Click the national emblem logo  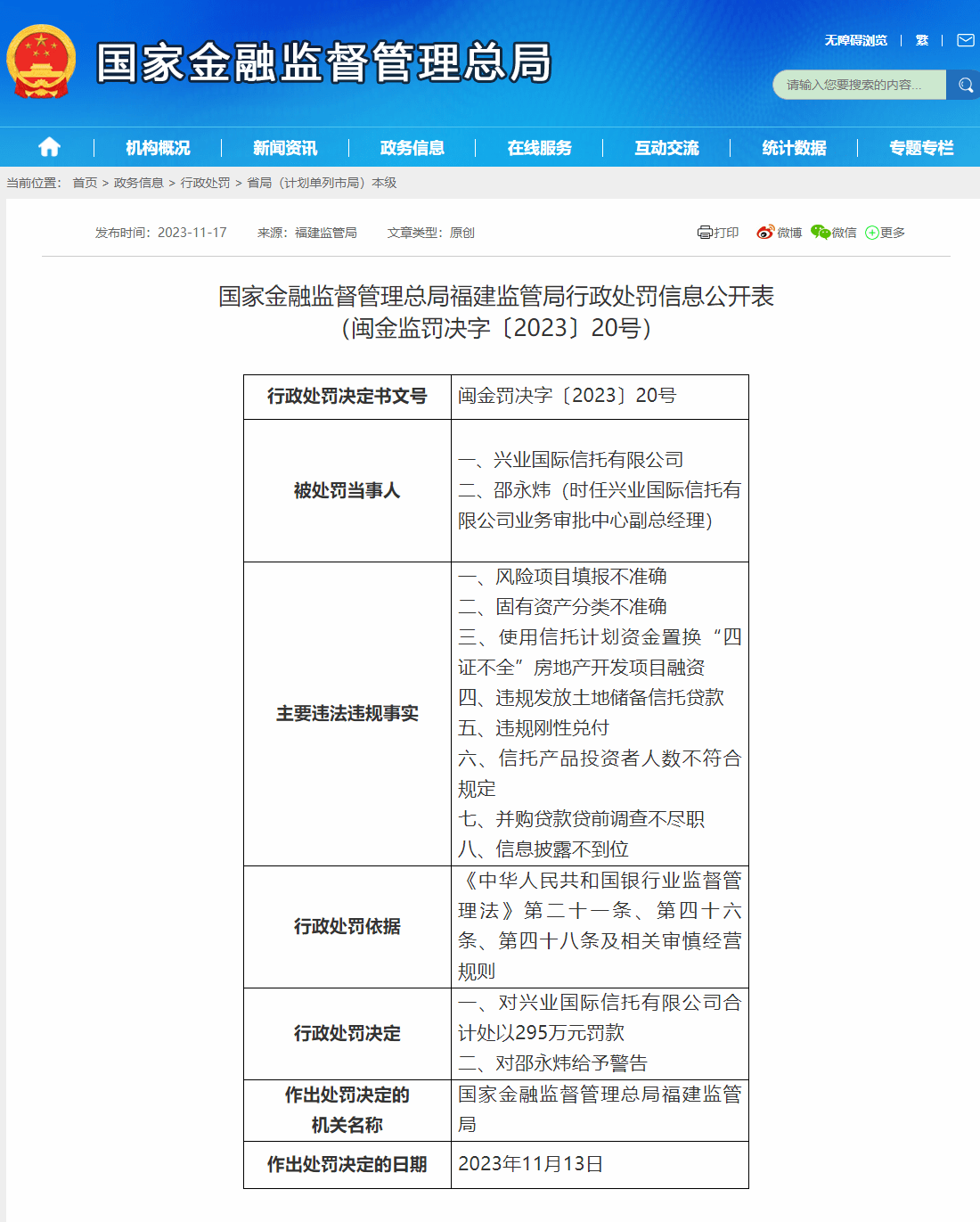coord(41,61)
